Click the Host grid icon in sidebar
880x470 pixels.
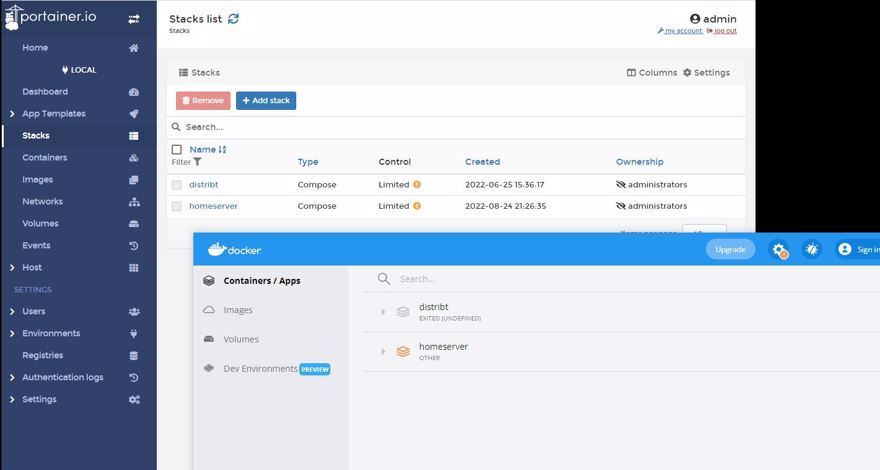[x=134, y=268]
